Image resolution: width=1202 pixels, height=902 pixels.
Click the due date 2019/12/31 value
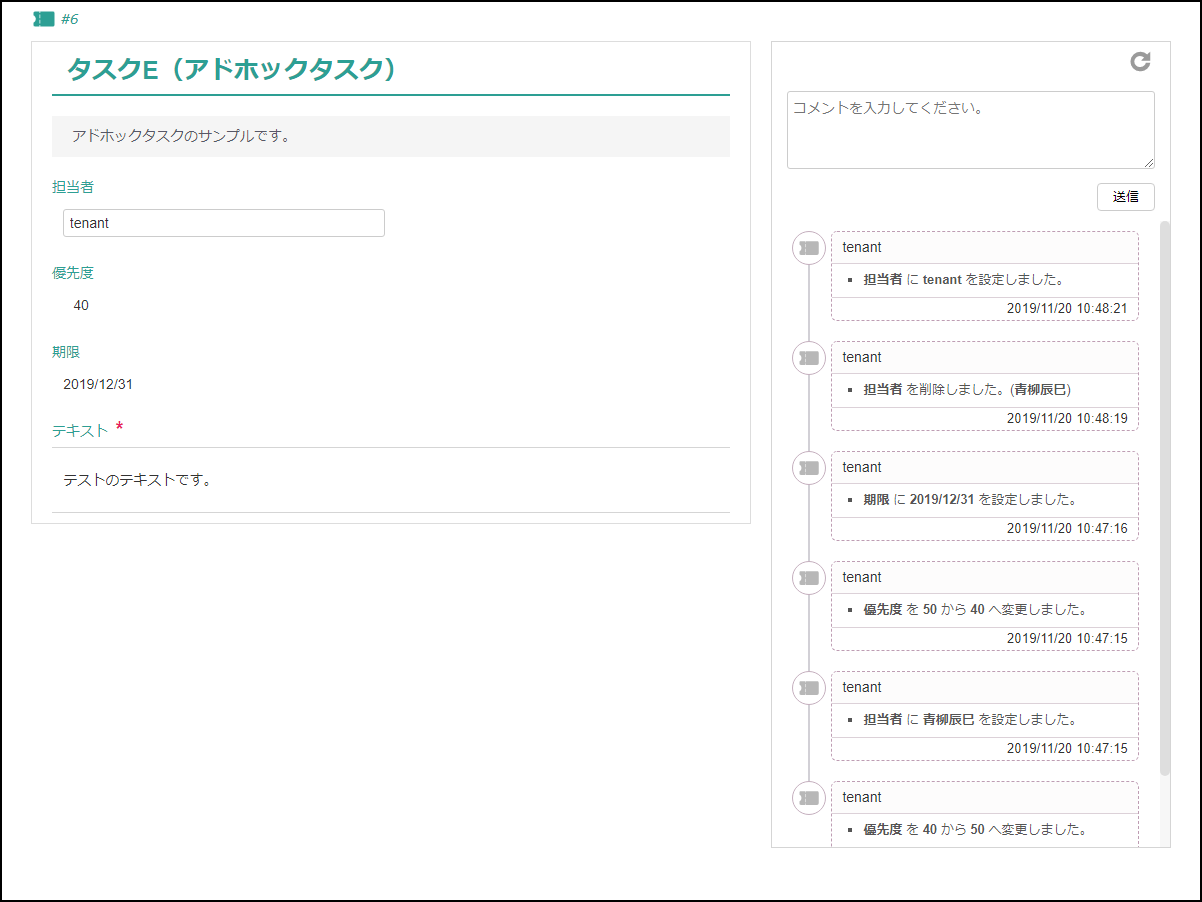97,383
